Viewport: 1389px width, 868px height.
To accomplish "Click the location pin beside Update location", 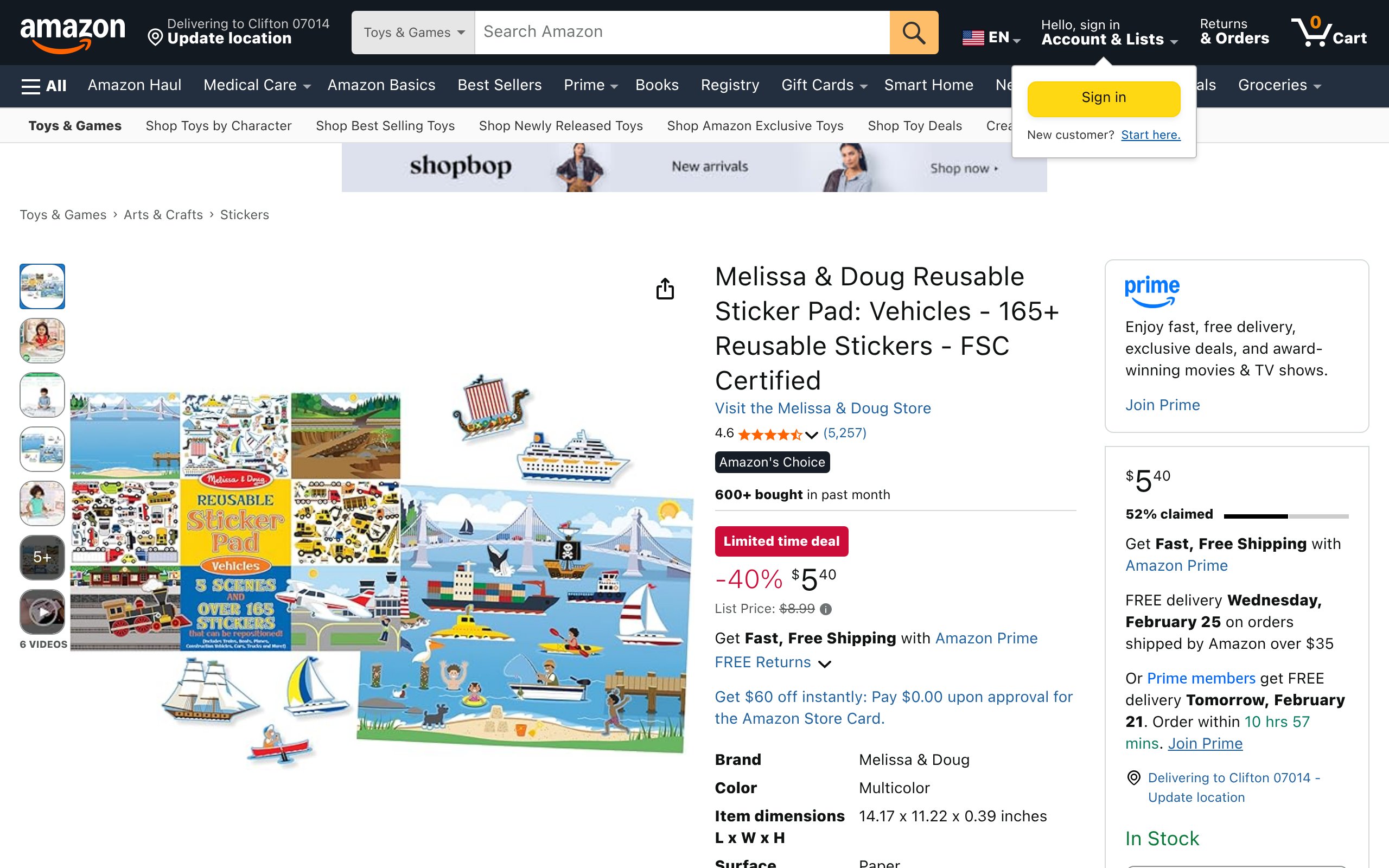I will [x=155, y=38].
